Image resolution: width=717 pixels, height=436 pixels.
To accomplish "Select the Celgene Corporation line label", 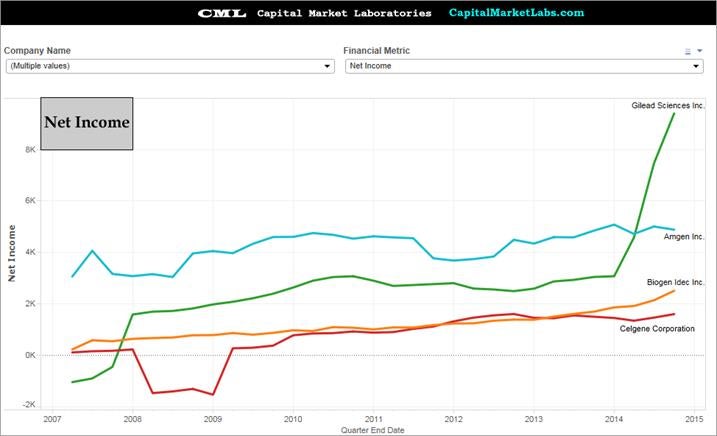I will 657,328.
